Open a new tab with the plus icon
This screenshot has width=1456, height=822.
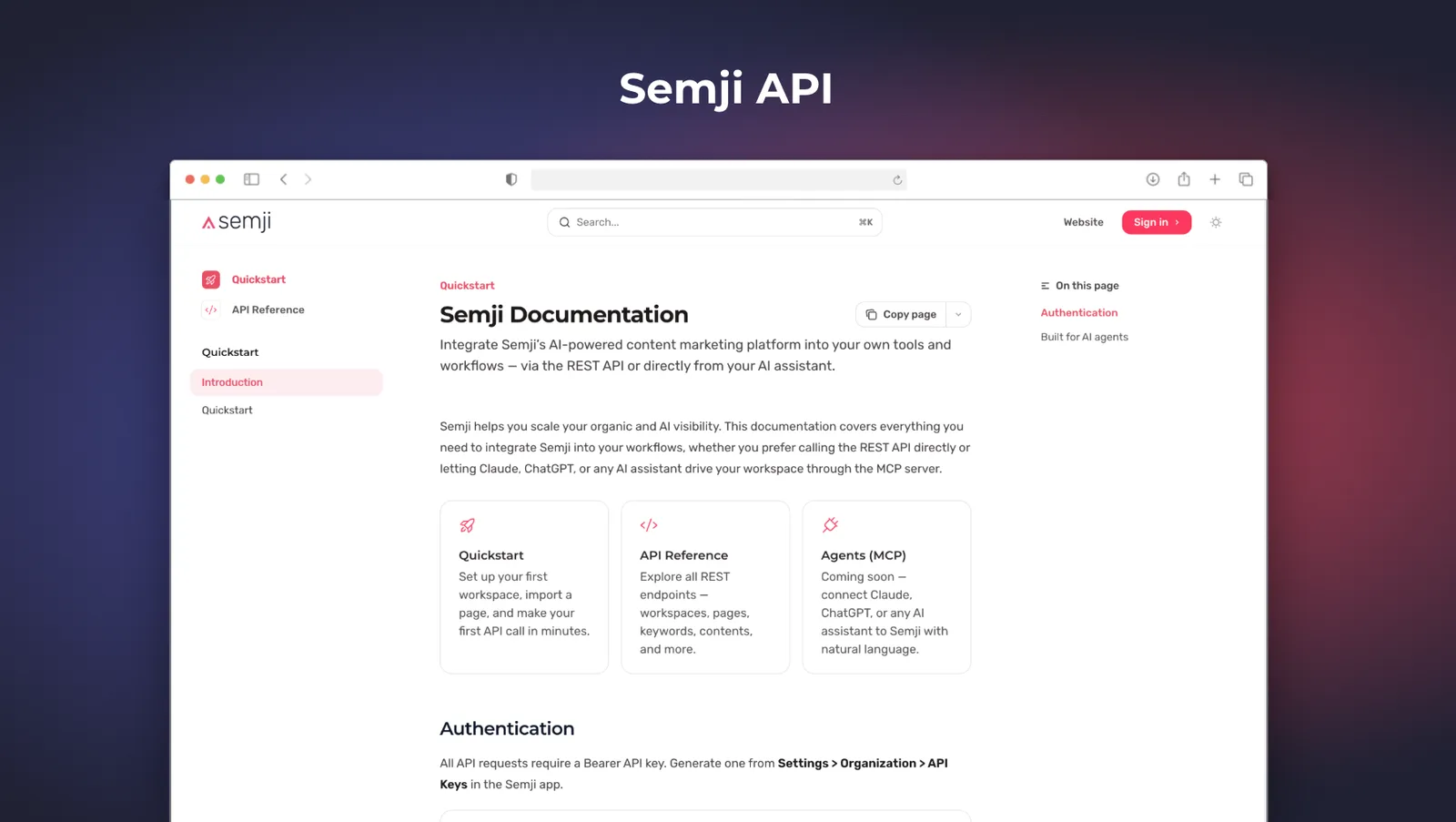coord(1215,179)
